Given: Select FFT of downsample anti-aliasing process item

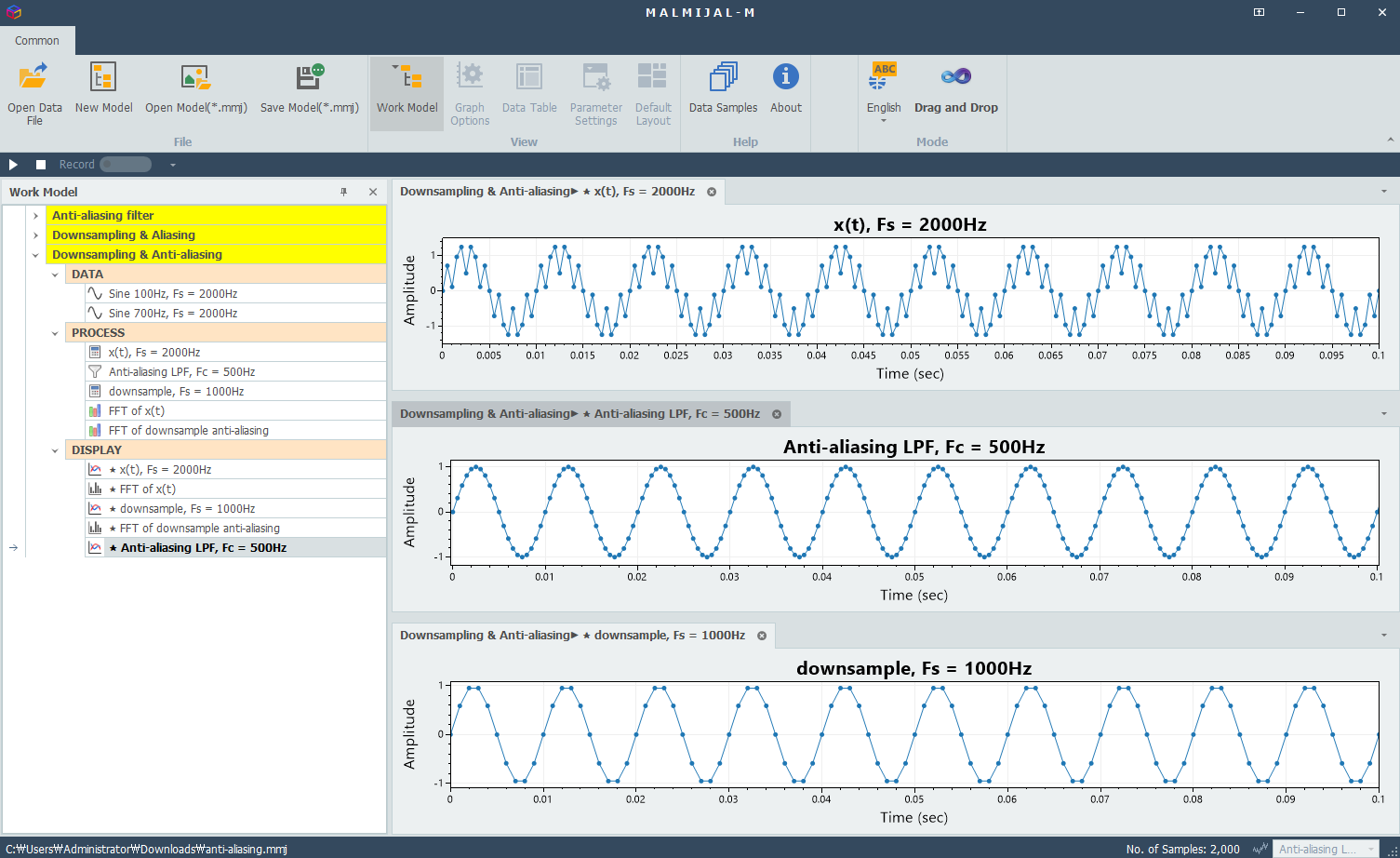Looking at the screenshot, I should (235, 430).
